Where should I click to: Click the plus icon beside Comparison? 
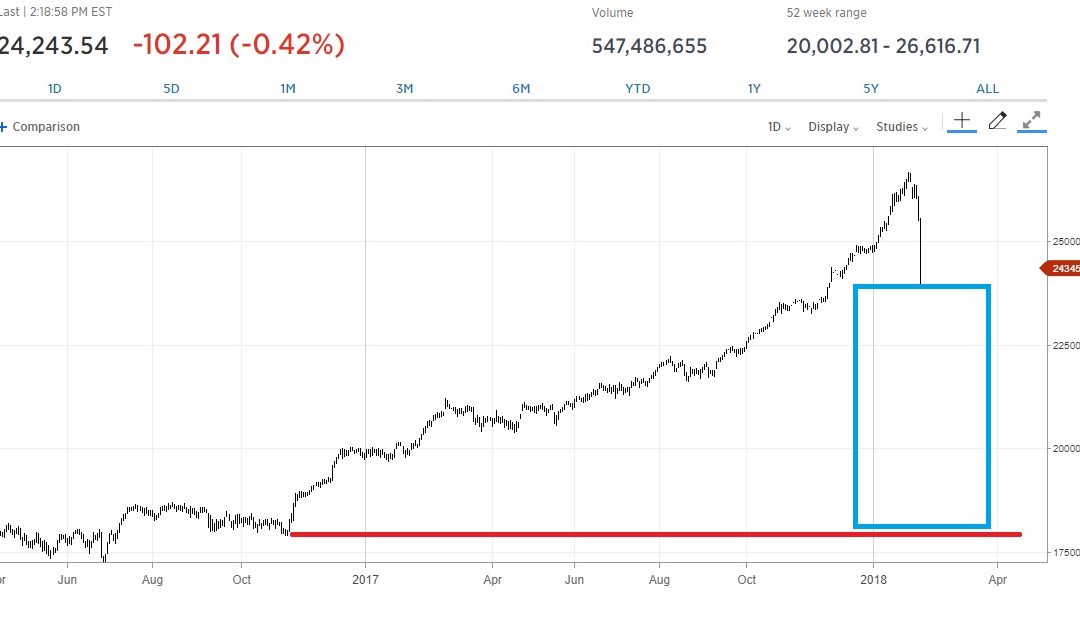[4, 127]
